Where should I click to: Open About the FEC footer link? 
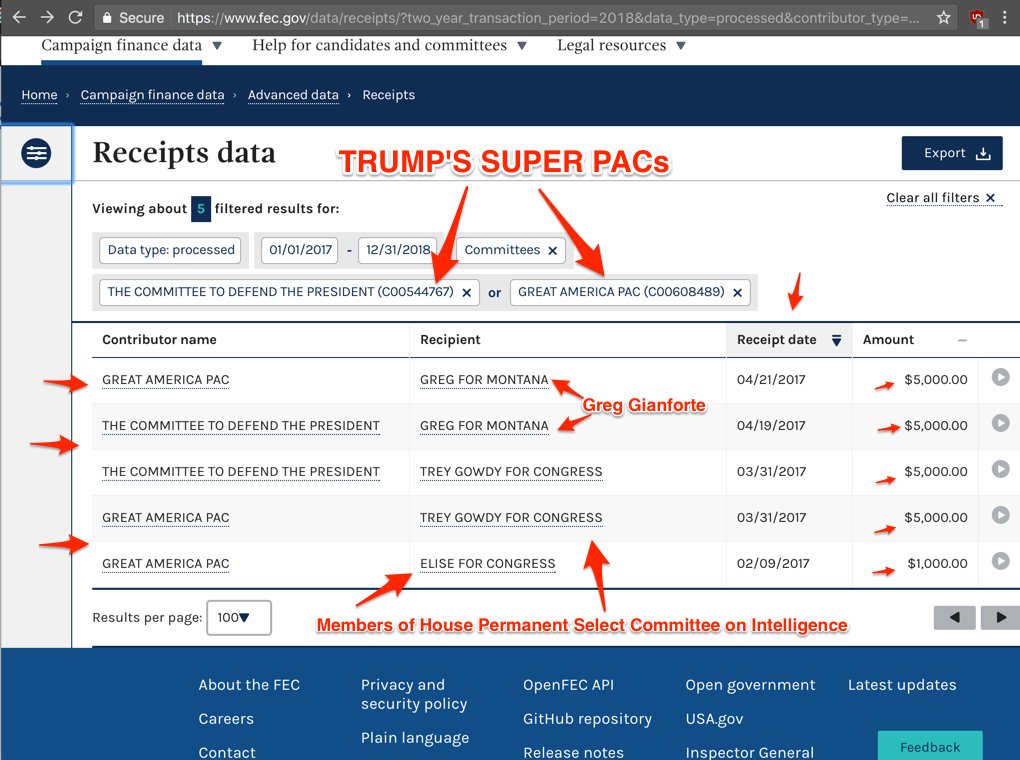(249, 685)
